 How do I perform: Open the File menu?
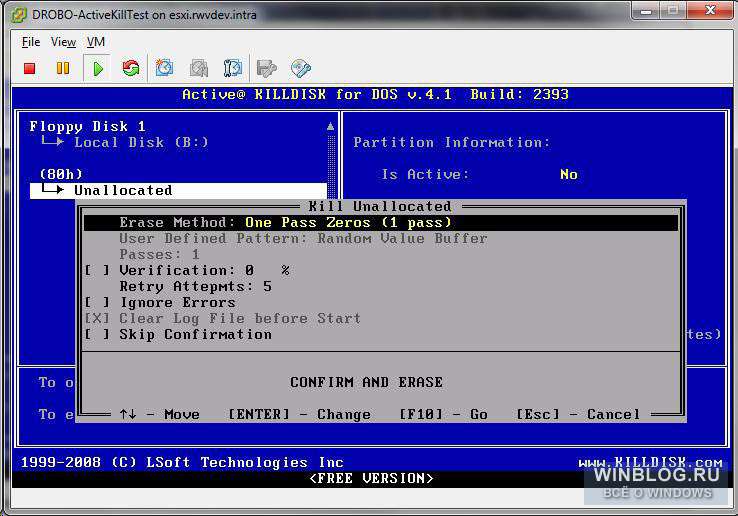pos(31,42)
